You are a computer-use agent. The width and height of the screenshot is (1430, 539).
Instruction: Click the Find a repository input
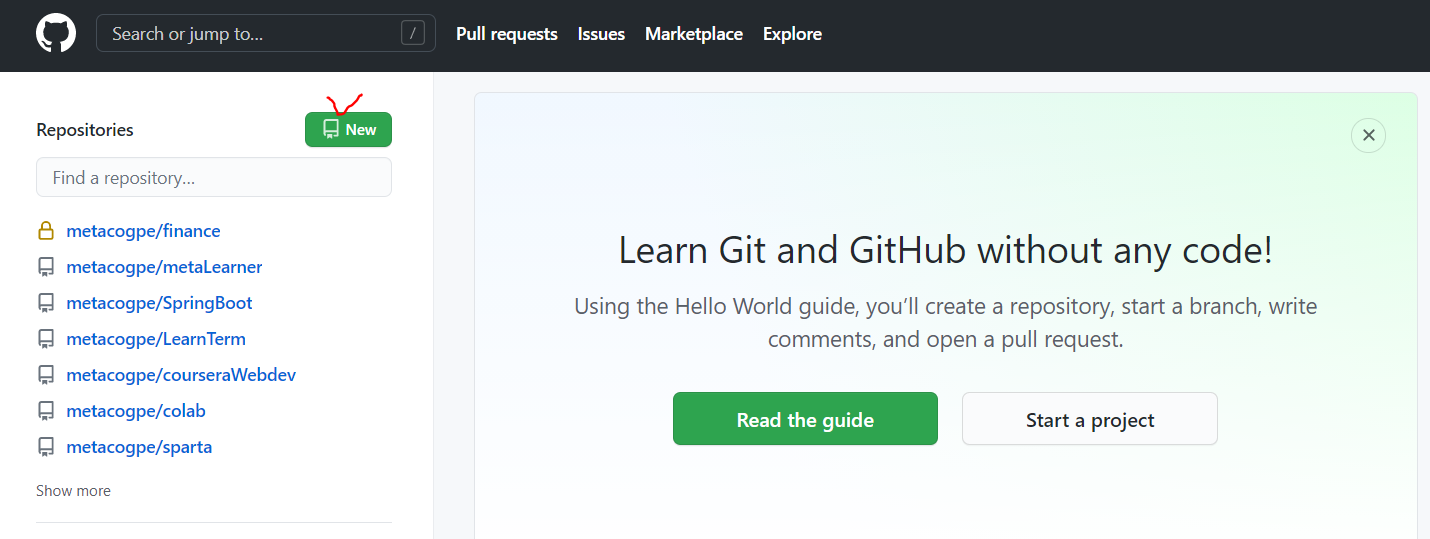(214, 178)
